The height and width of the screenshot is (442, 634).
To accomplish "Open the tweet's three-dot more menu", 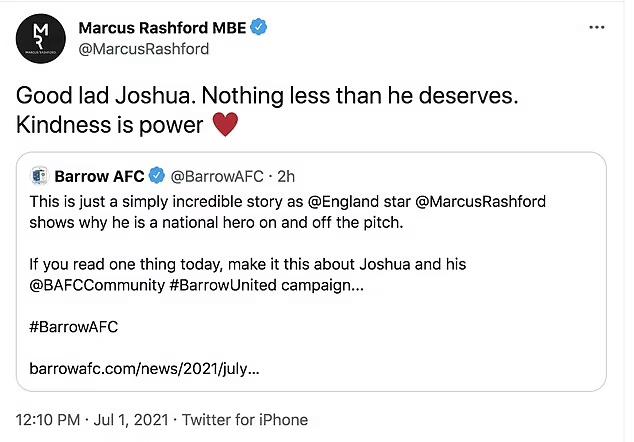I will [x=597, y=27].
